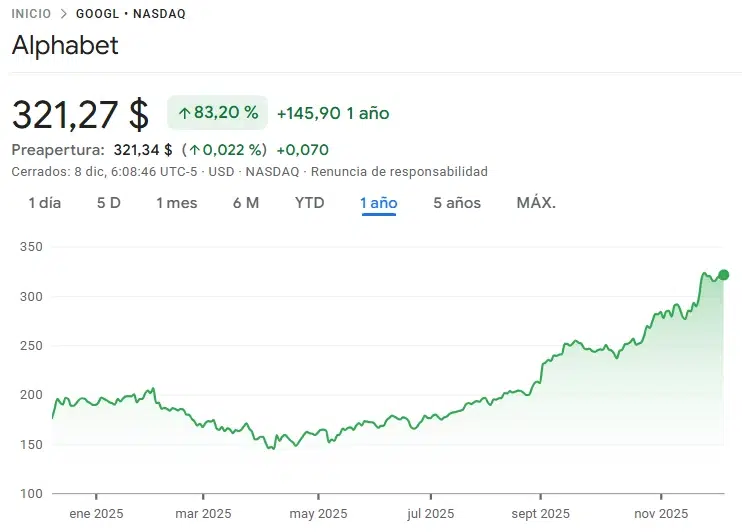
Task: Select the 1 día time range tab
Action: pos(44,203)
